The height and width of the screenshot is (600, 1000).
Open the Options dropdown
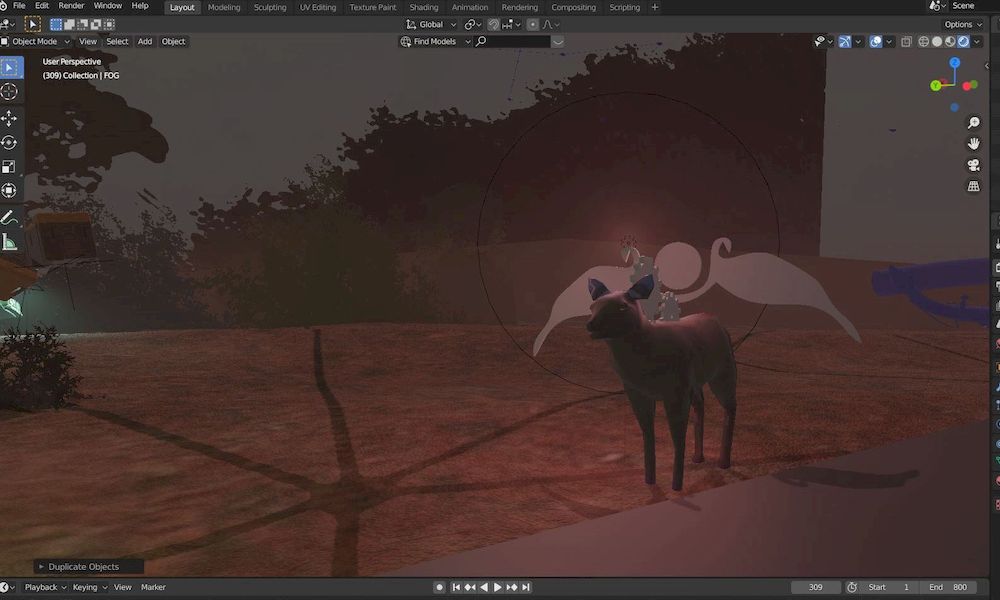click(x=962, y=24)
